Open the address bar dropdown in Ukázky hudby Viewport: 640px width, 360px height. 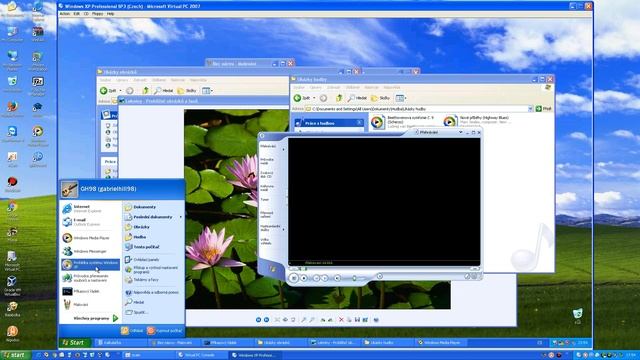[x=530, y=109]
